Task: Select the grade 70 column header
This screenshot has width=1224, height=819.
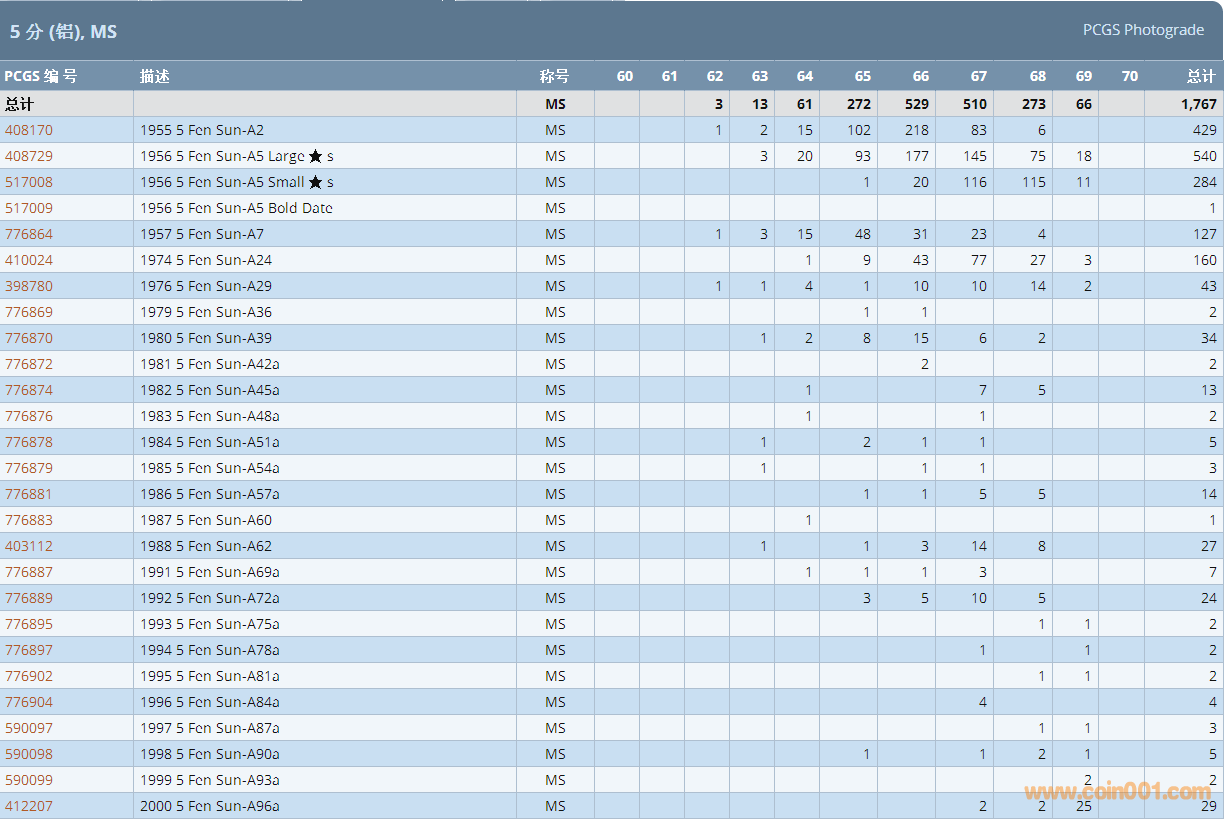Action: (1129, 76)
